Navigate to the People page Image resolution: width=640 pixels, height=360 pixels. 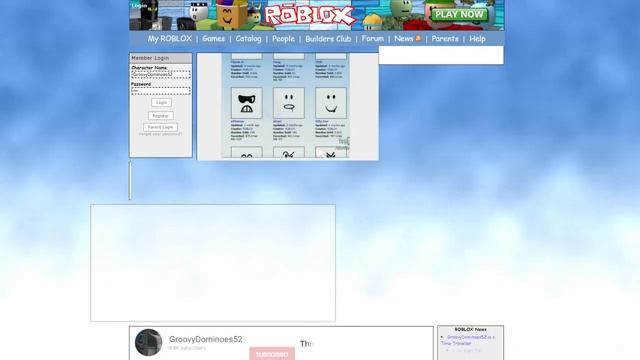[283, 39]
